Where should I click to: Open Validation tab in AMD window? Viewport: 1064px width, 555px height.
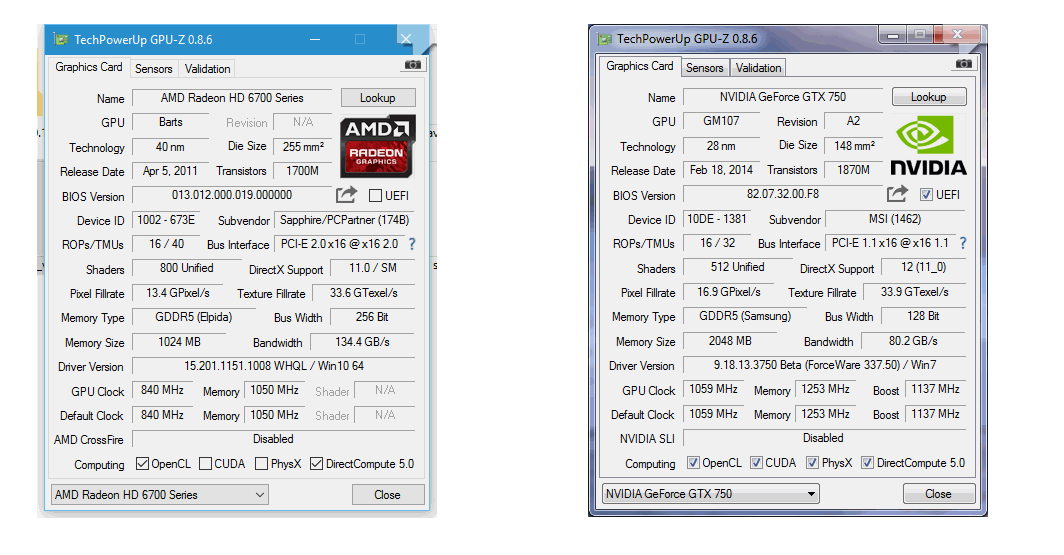tap(207, 69)
